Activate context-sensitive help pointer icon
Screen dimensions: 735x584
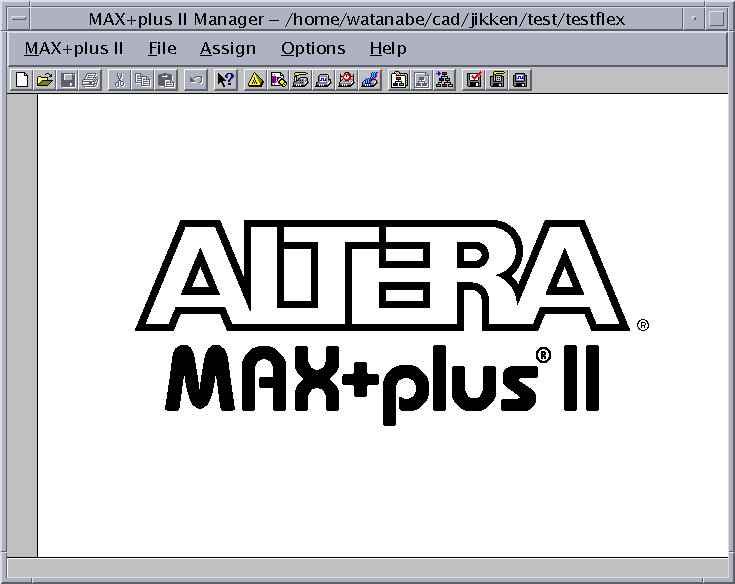click(x=225, y=80)
